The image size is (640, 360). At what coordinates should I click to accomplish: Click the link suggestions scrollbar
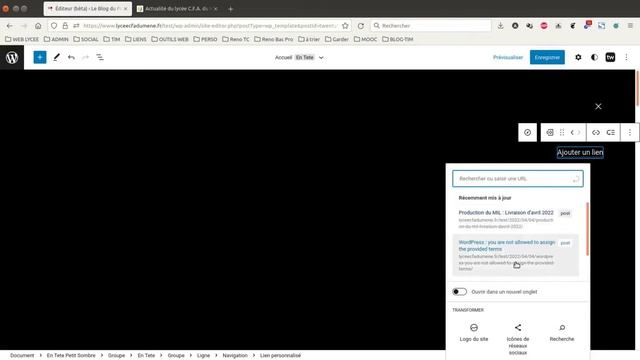click(x=587, y=229)
